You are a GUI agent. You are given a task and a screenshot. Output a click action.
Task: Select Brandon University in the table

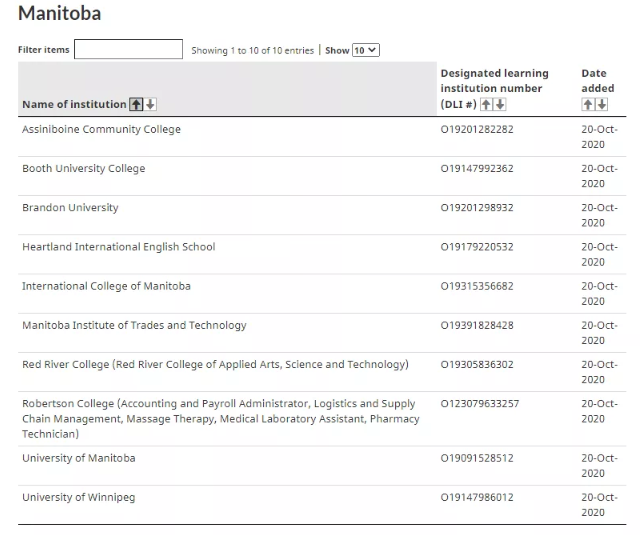tap(70, 208)
